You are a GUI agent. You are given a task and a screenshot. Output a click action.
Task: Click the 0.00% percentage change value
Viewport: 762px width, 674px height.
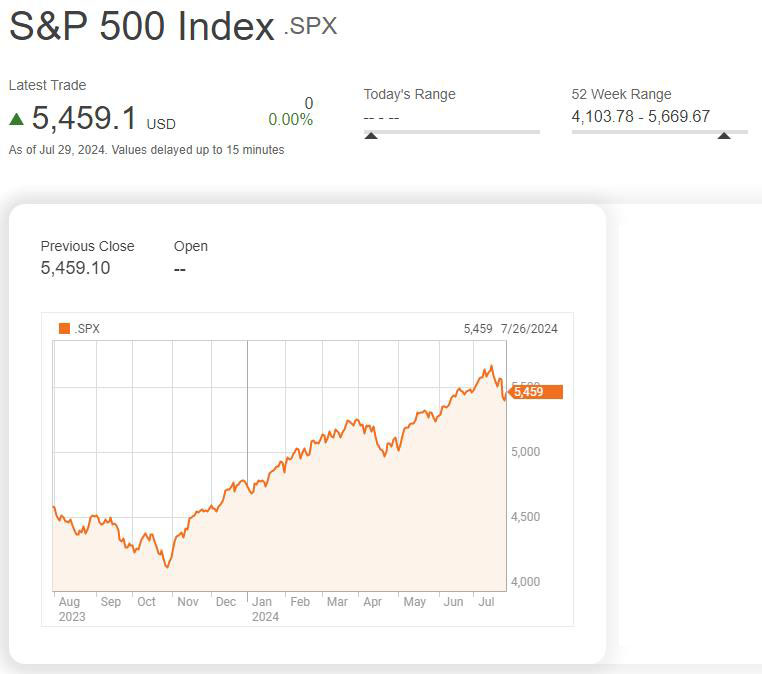pos(290,120)
